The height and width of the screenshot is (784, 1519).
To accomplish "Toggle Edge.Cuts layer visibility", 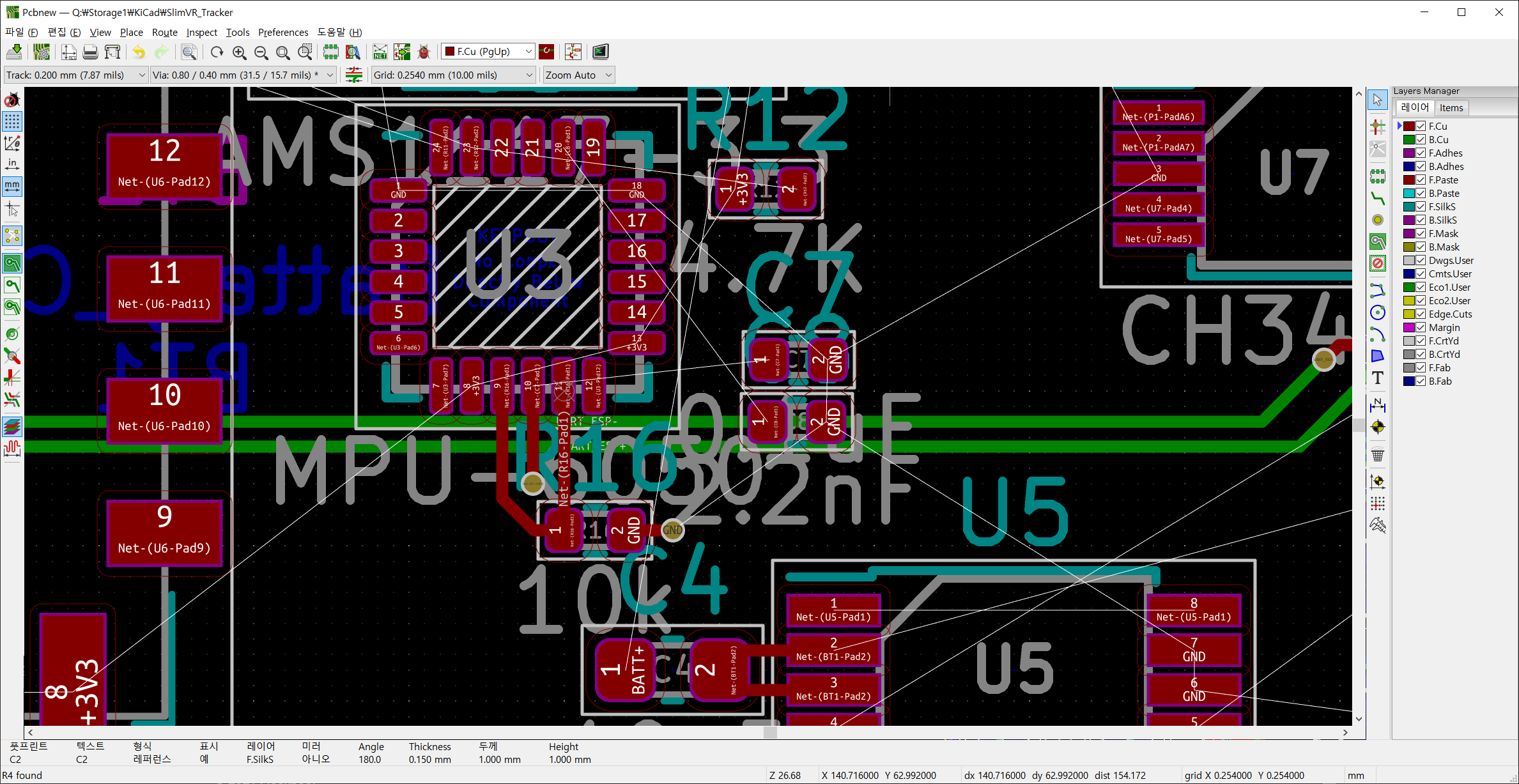I will pos(1421,314).
